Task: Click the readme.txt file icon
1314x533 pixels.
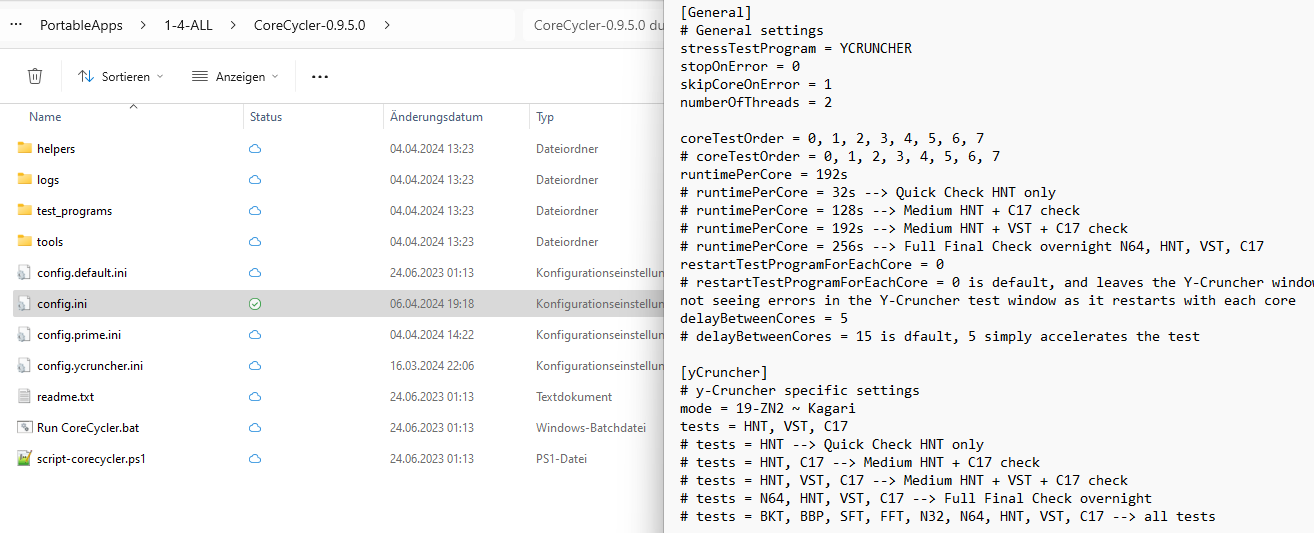Action: [x=25, y=396]
